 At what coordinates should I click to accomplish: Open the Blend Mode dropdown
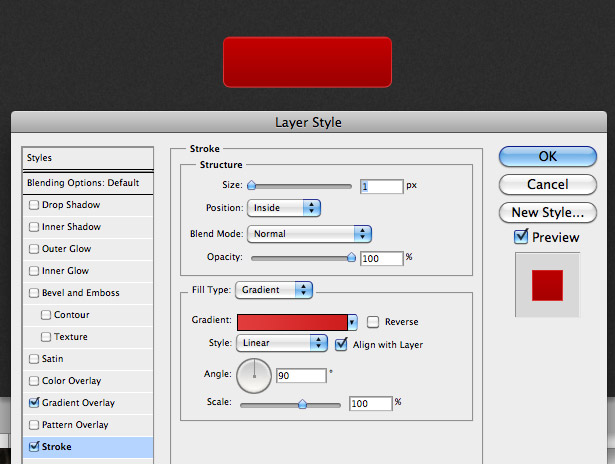coord(309,234)
